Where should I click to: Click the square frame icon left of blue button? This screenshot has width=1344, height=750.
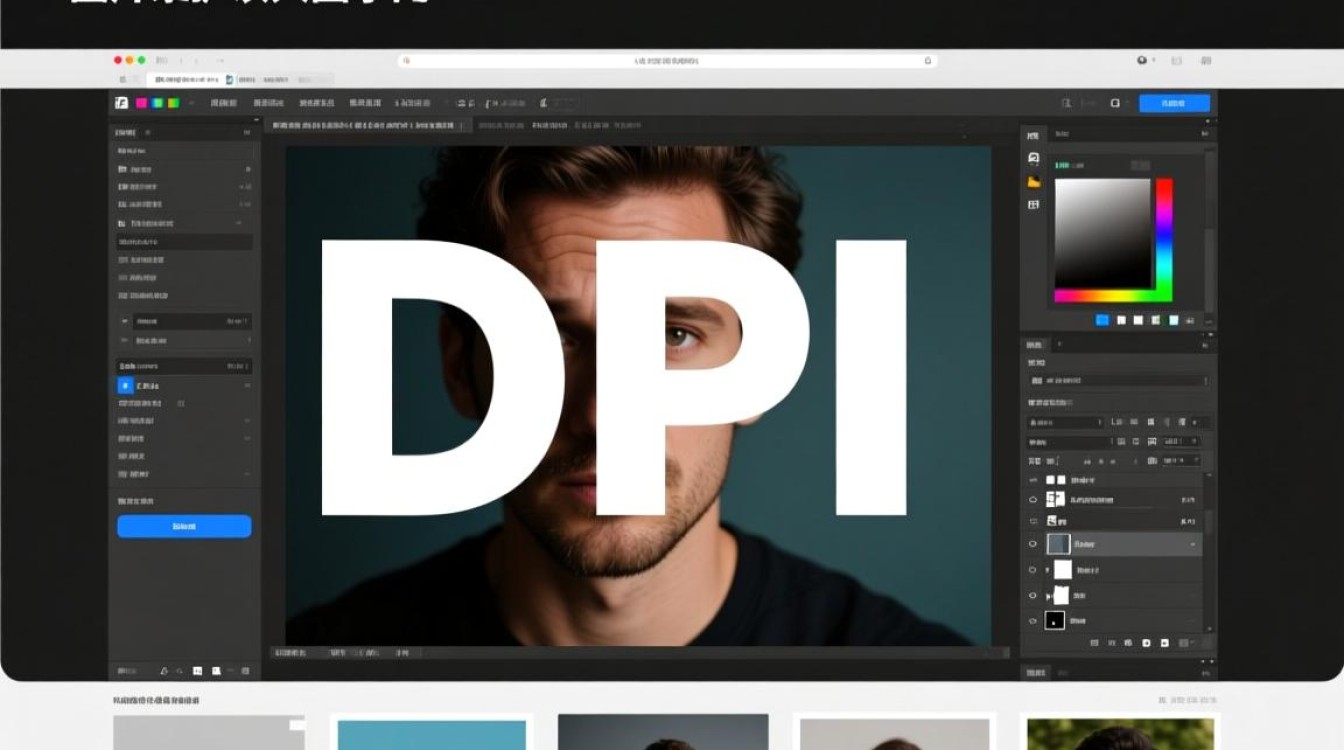tap(1115, 103)
